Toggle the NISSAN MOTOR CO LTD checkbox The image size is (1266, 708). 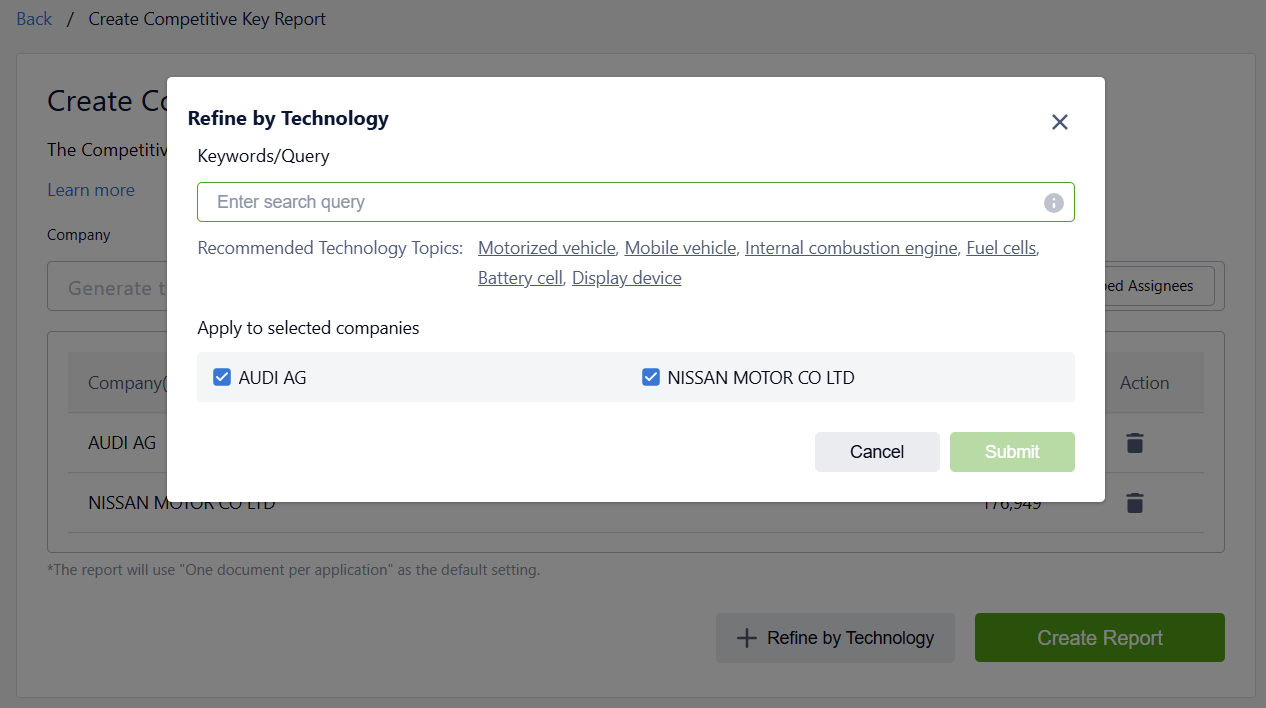click(x=651, y=377)
